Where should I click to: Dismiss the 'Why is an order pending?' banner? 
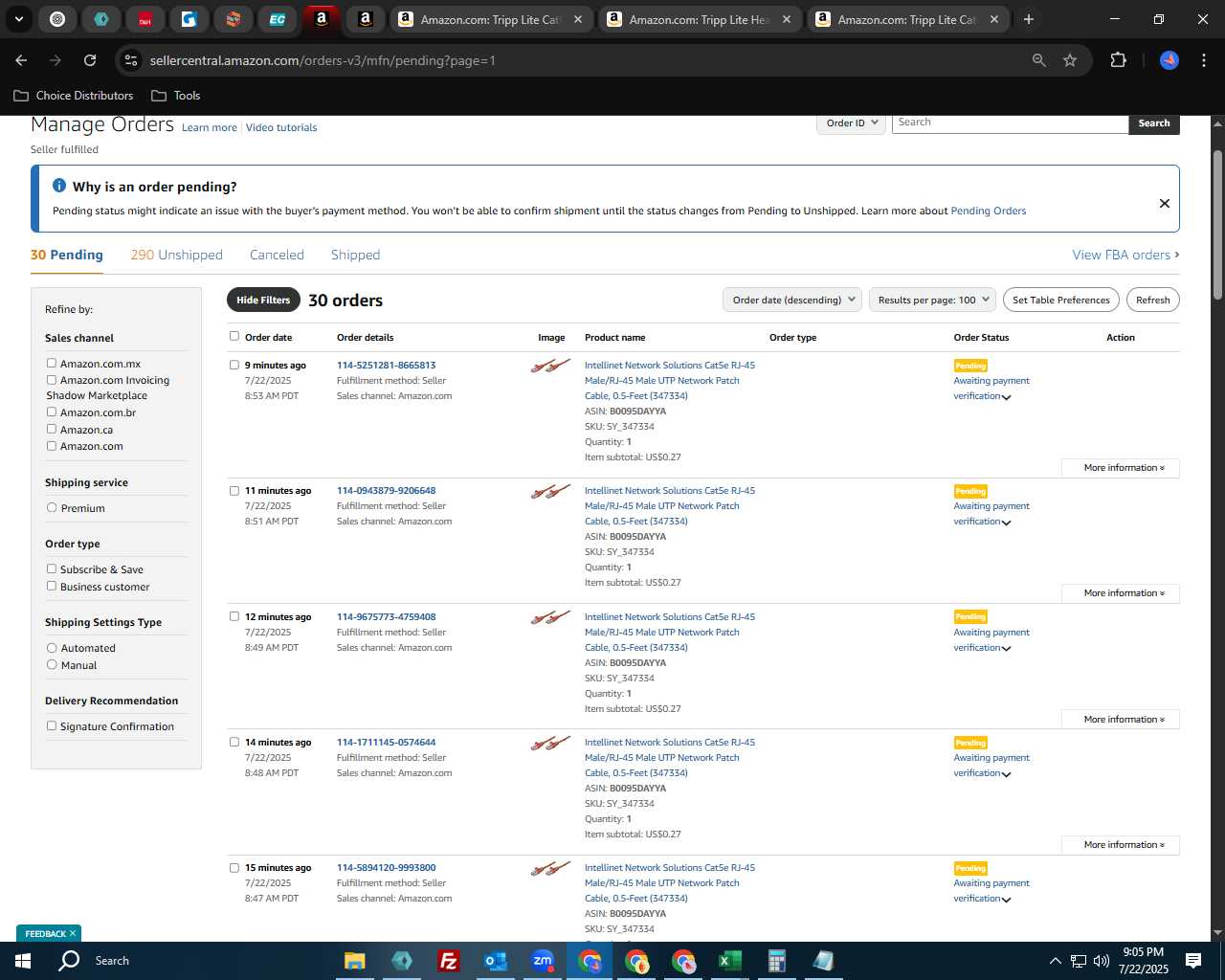point(1164,203)
